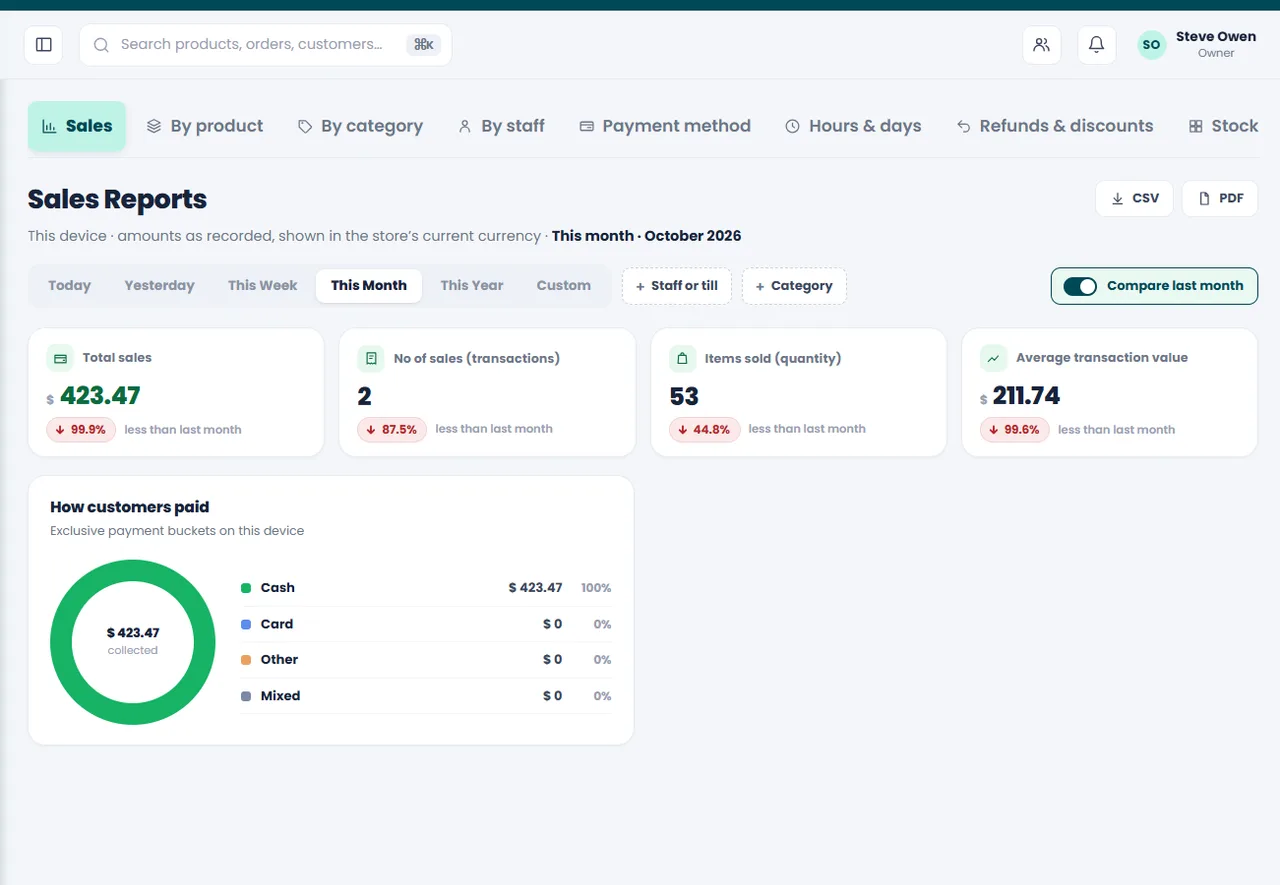This screenshot has height=885, width=1280.
Task: Disable the Compare last month switch
Action: point(1080,286)
